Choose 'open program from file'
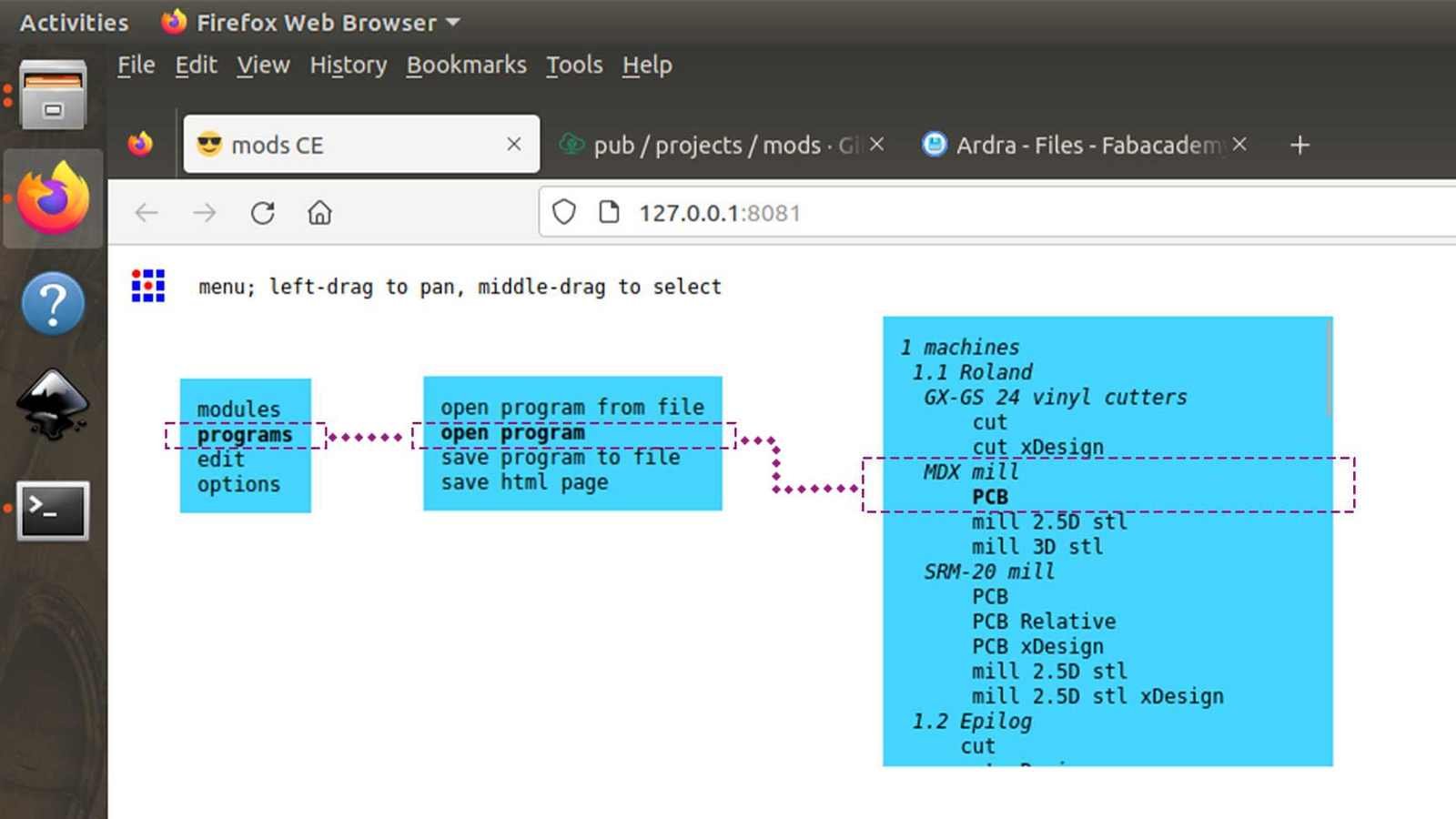 coord(572,408)
